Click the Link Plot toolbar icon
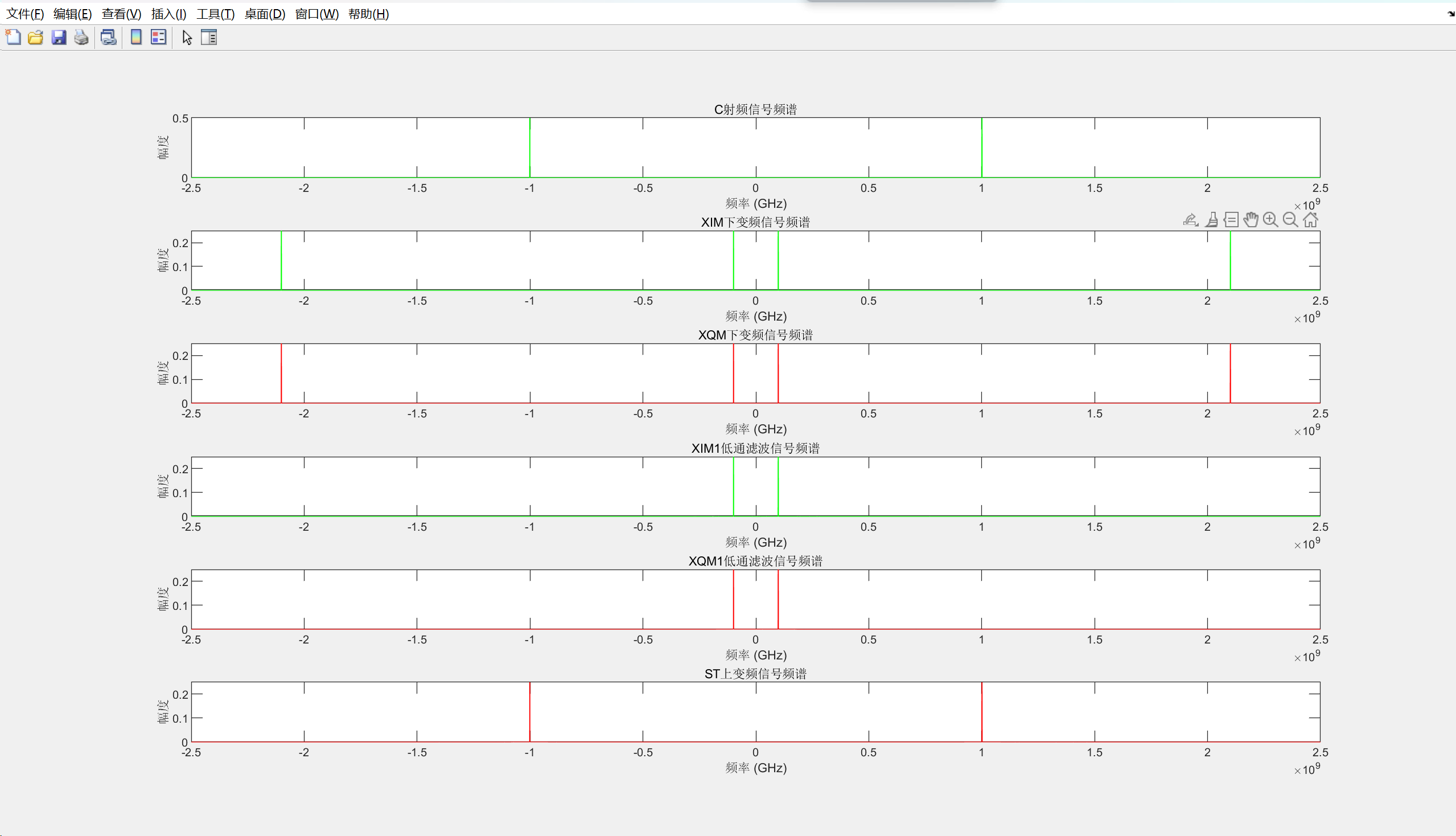 coord(109,38)
